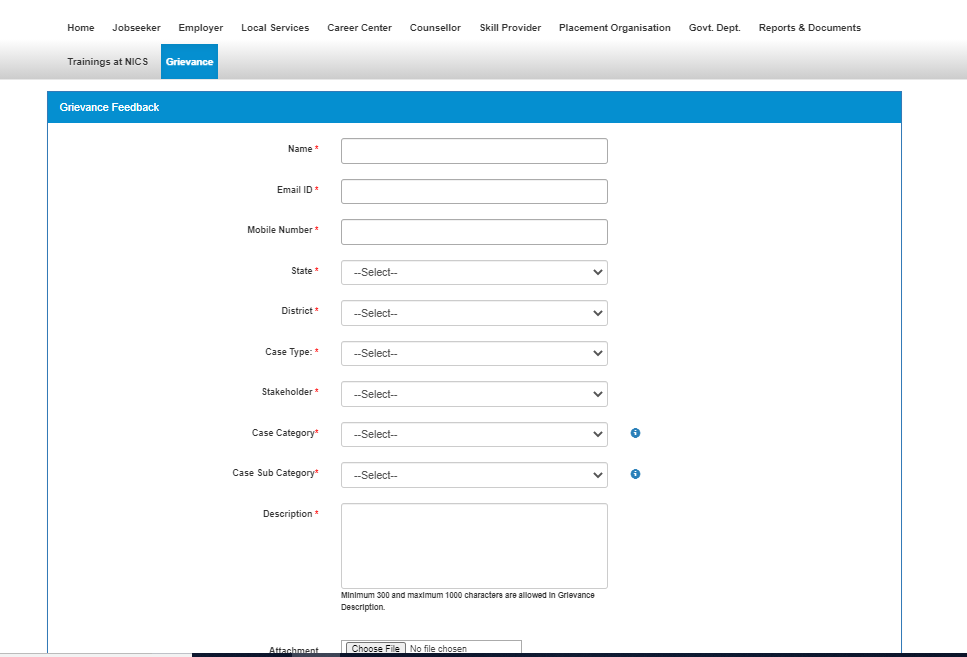Select the Mobile Number text box
The width and height of the screenshot is (967, 657).
[474, 232]
